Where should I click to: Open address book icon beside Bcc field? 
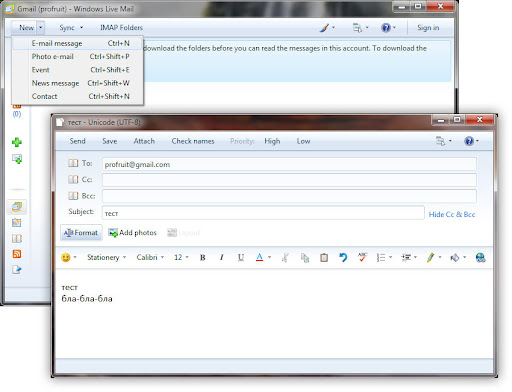(x=73, y=196)
